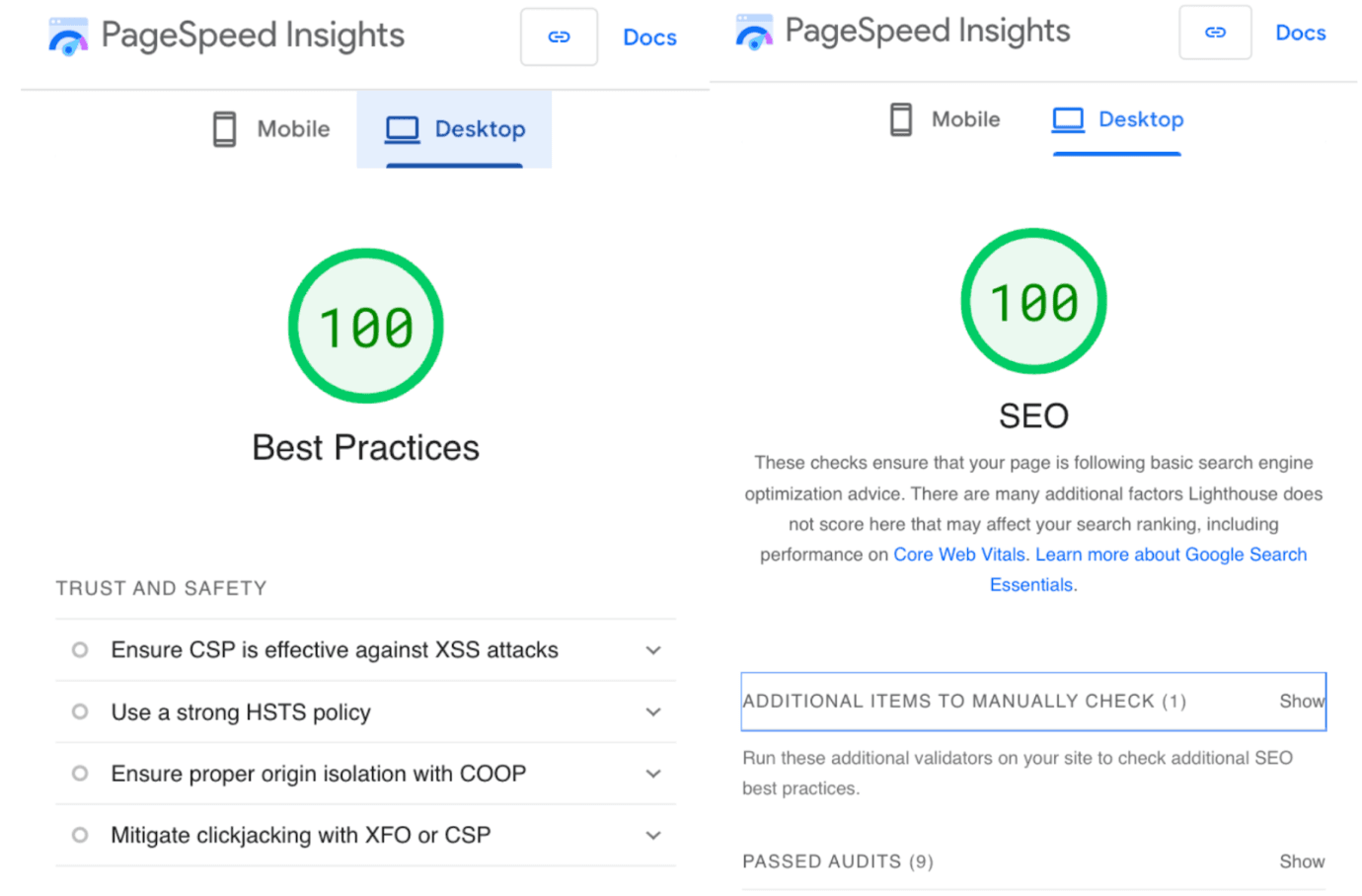Copy link using left panel link icon
This screenshot has width=1362, height=896.
(x=559, y=37)
